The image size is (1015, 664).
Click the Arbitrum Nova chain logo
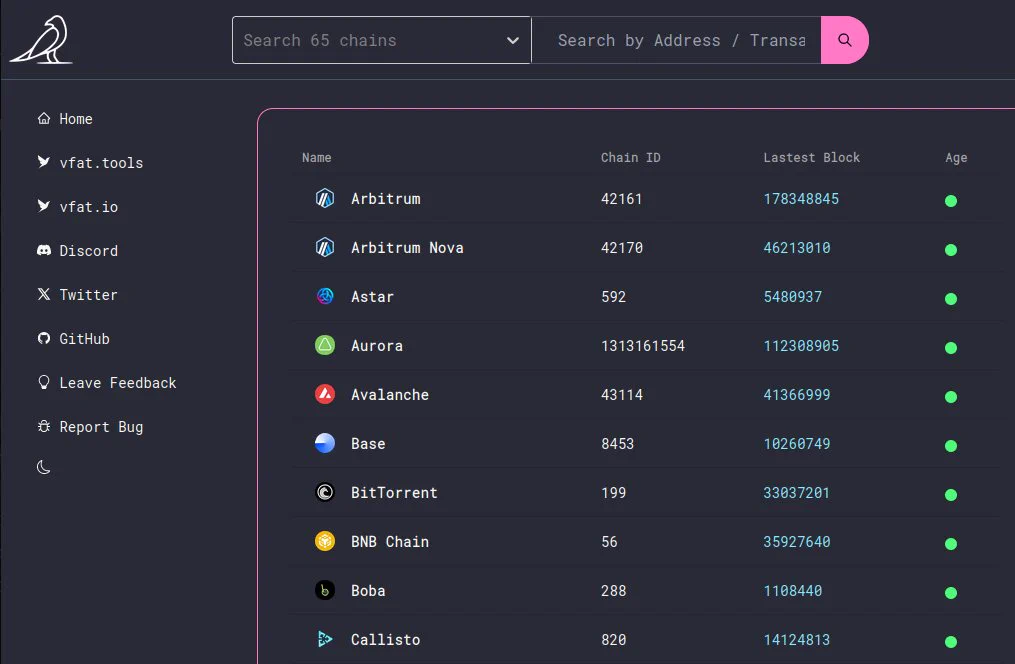(x=325, y=247)
